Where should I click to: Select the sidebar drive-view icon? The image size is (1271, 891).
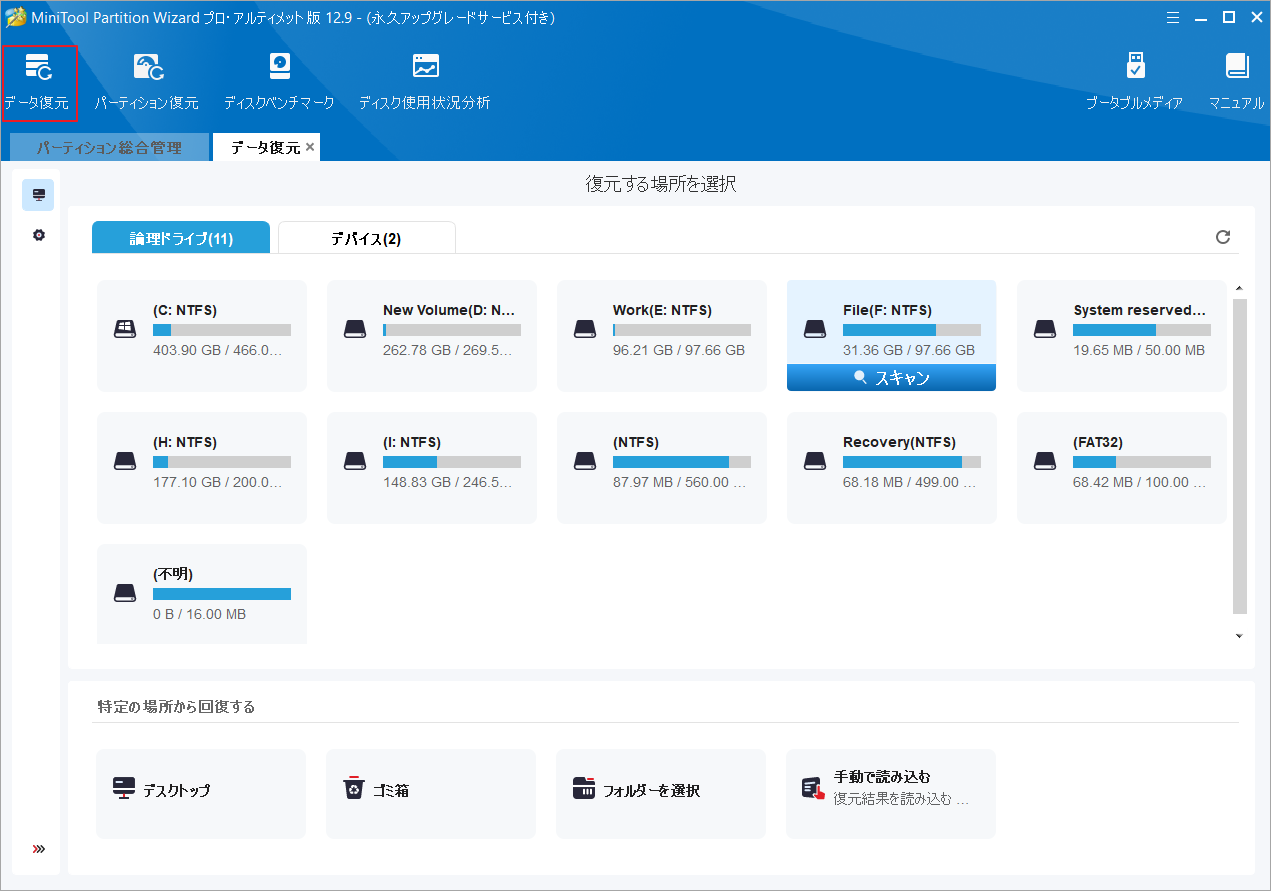point(39,195)
